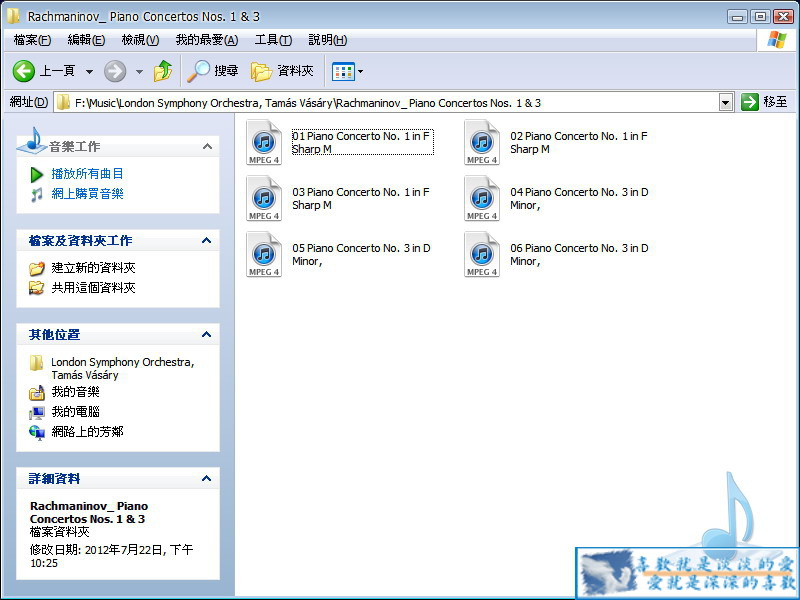Toggle the 資料夾 folders pane
Viewport: 800px width, 600px height.
(282, 71)
